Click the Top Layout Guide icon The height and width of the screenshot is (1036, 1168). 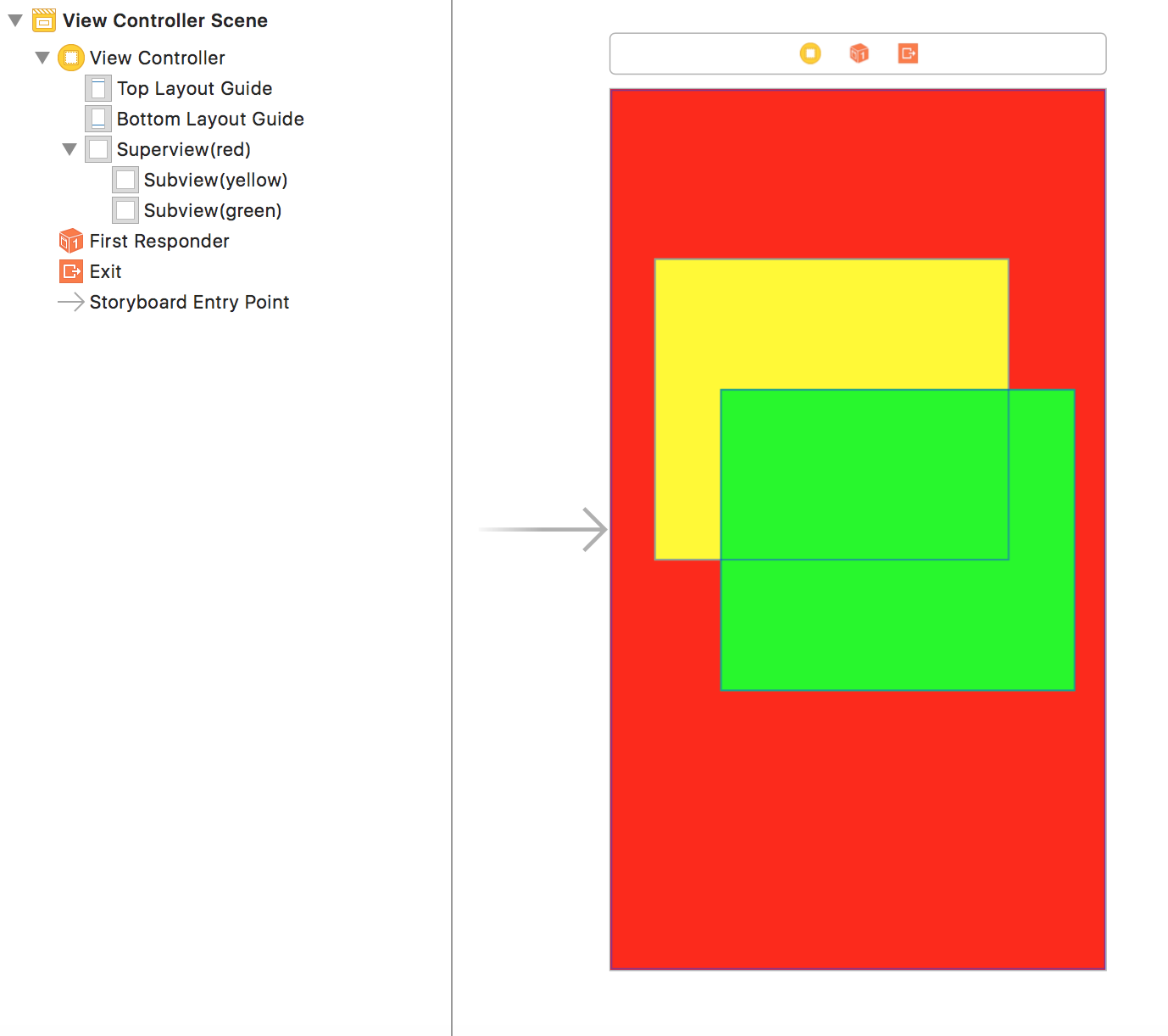pos(98,88)
